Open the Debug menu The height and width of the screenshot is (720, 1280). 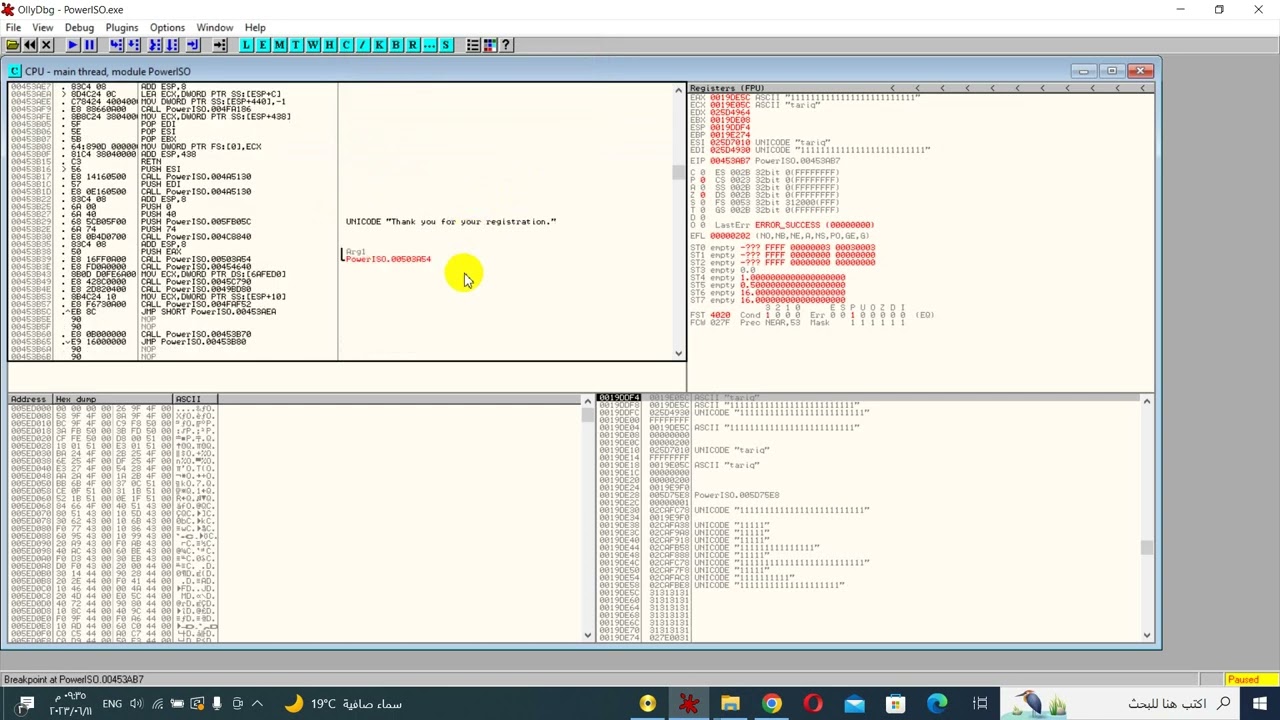pos(79,28)
